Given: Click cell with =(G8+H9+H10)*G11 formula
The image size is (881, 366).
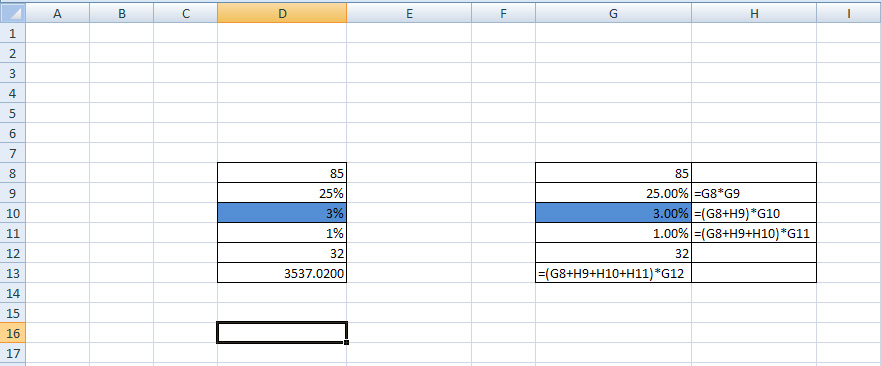Looking at the screenshot, I should [754, 233].
